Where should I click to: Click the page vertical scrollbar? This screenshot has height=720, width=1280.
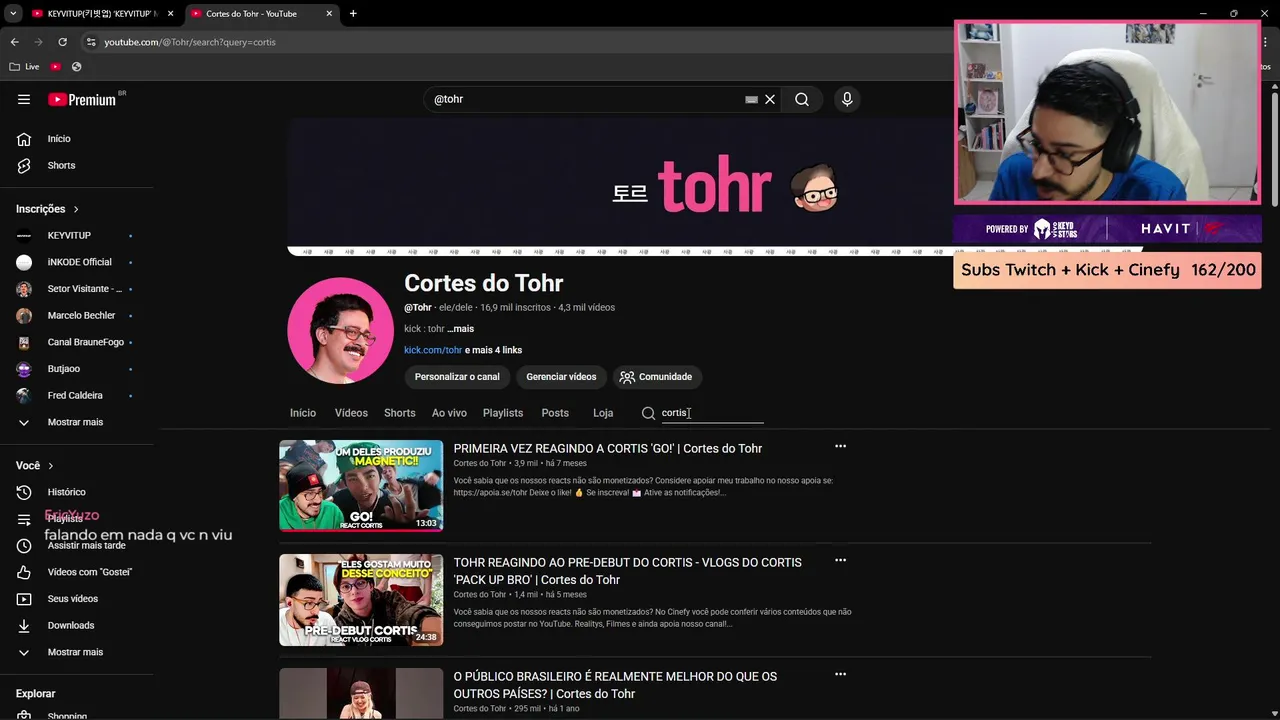click(1275, 150)
